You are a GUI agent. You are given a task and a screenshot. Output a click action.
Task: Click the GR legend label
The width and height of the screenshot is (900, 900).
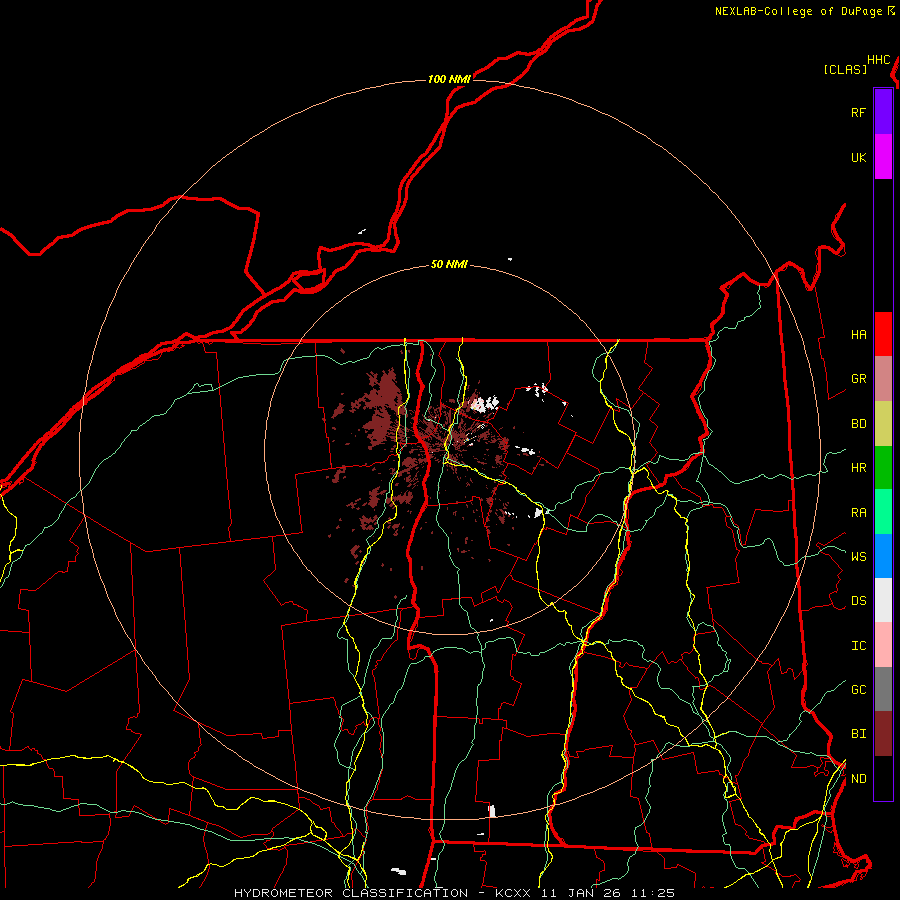click(x=858, y=379)
